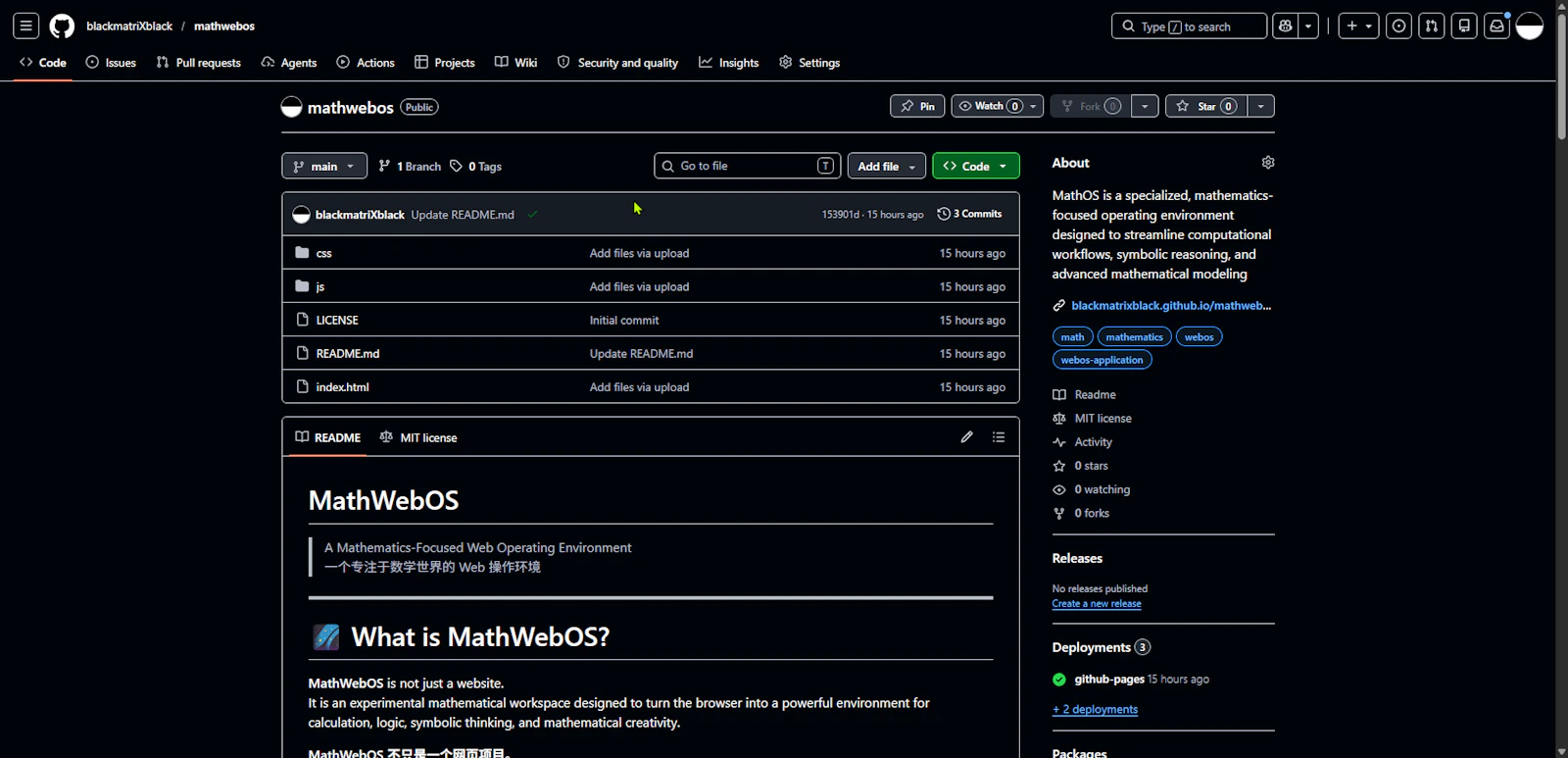This screenshot has height=758, width=1568.
Task: Focus the Type / to search field
Action: pyautogui.click(x=1189, y=26)
